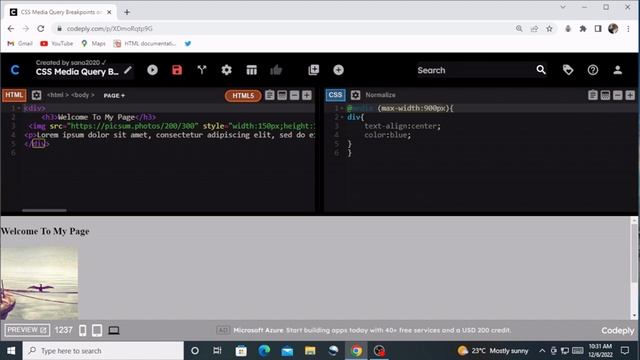Switch preview to tablet size icon

pos(97,330)
